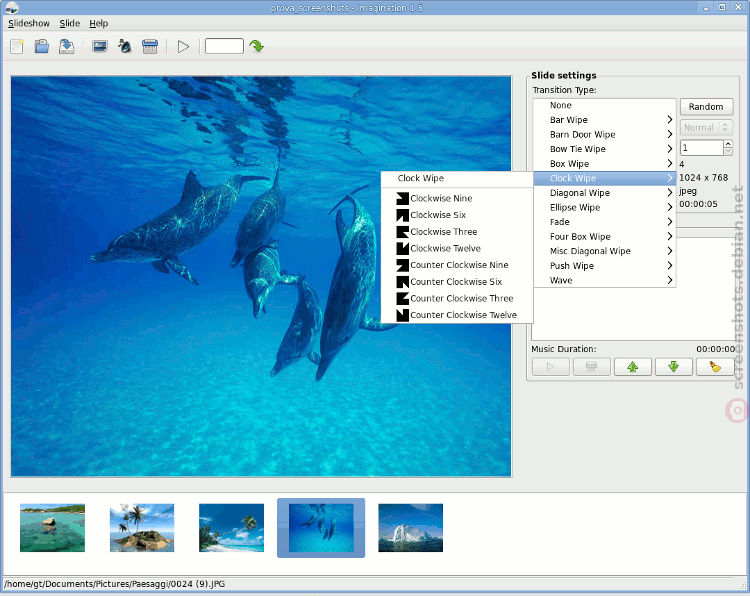
Task: Click the status bar file path text
Action: pyautogui.click(x=115, y=584)
